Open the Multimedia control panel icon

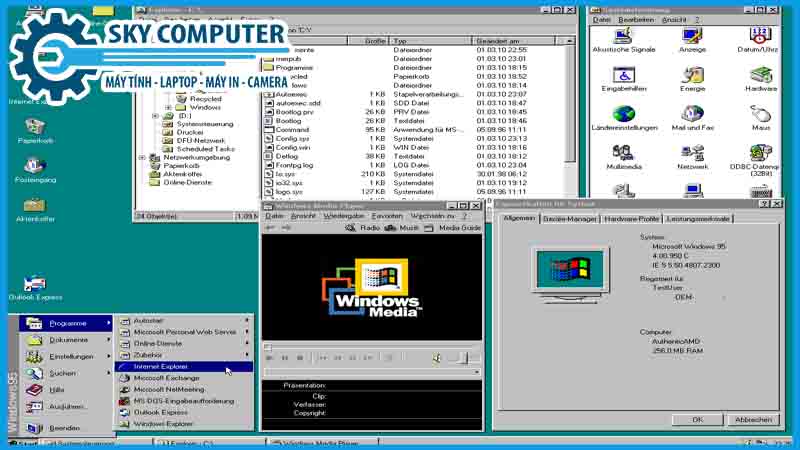(623, 157)
